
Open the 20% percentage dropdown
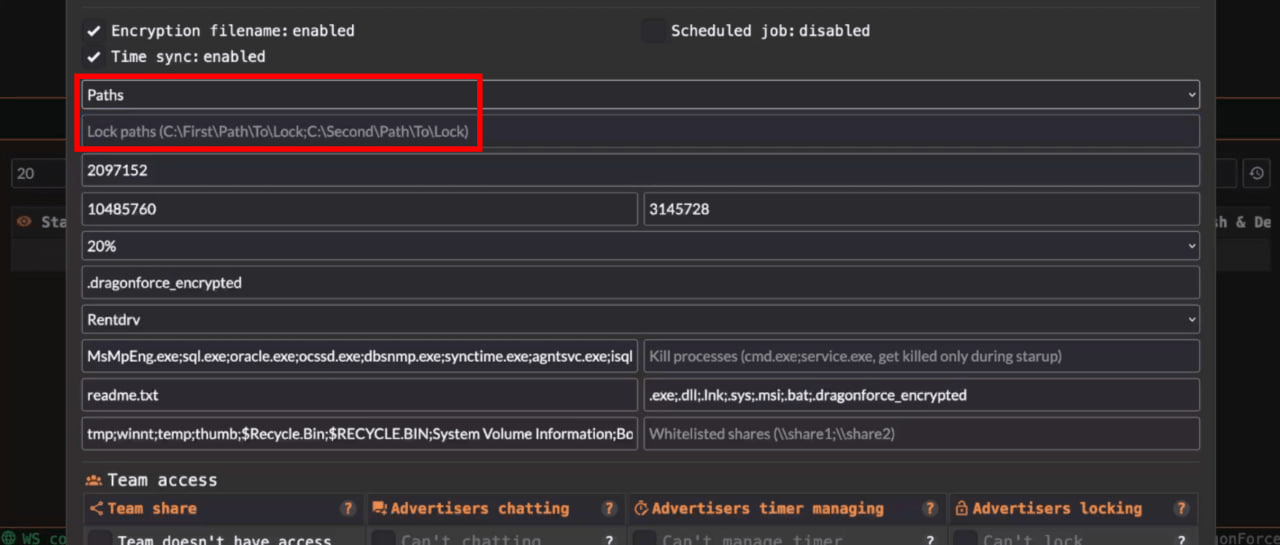click(640, 245)
